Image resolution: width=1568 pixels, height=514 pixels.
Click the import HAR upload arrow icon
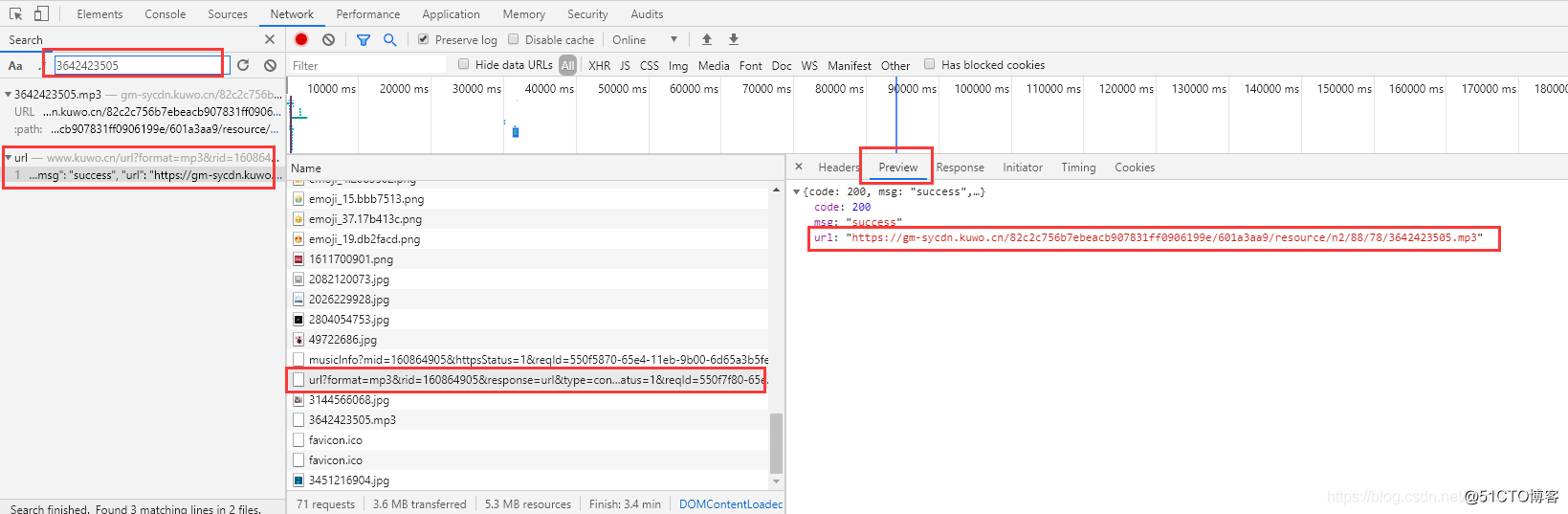point(707,39)
